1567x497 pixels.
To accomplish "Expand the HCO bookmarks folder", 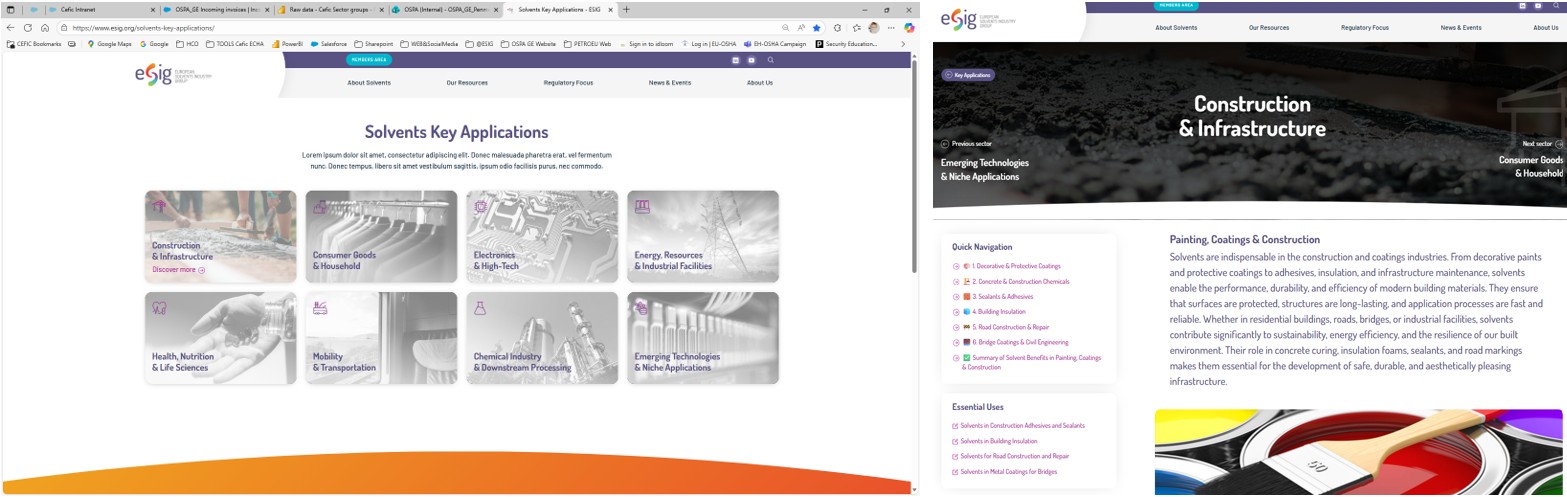I will point(187,44).
